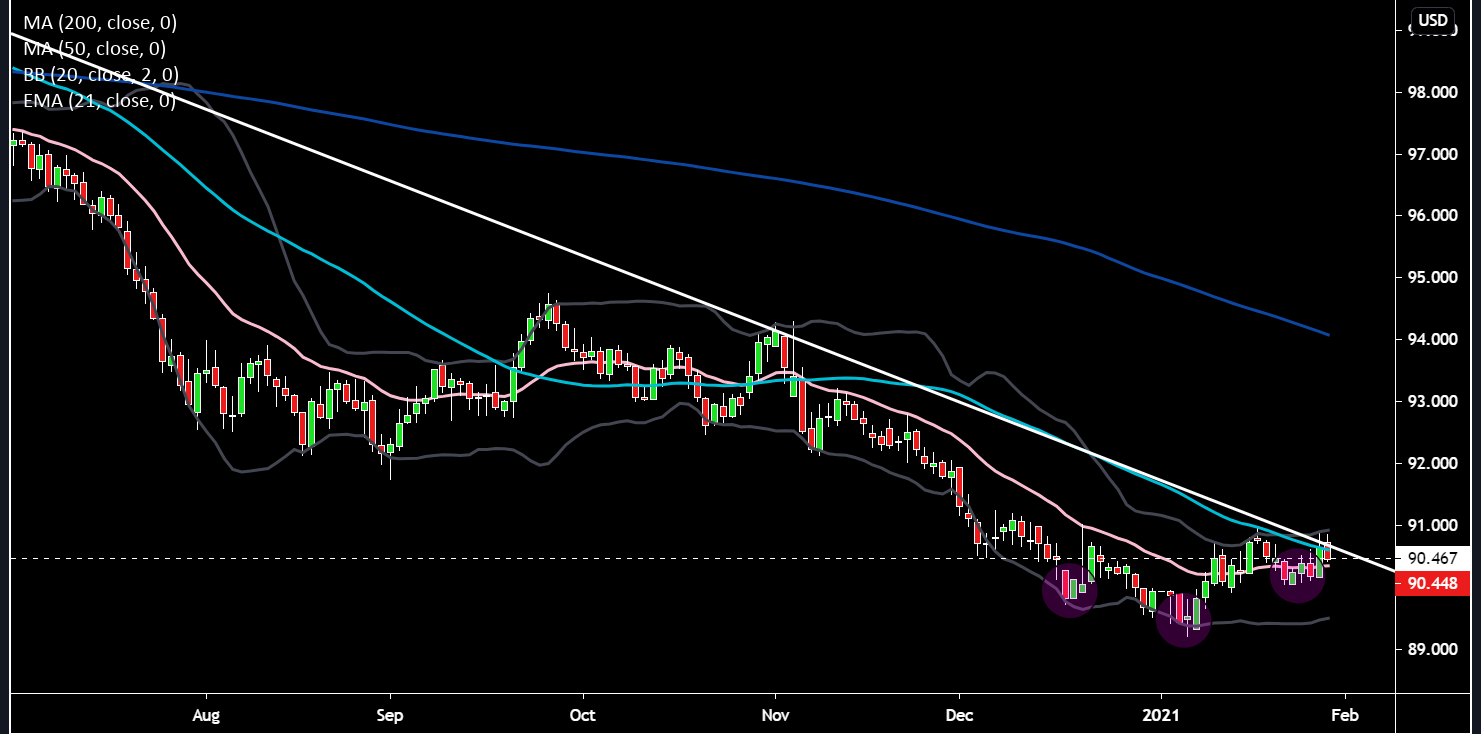Select the purple circle marking late-January candles
Image resolution: width=1481 pixels, height=734 pixels.
(1297, 575)
